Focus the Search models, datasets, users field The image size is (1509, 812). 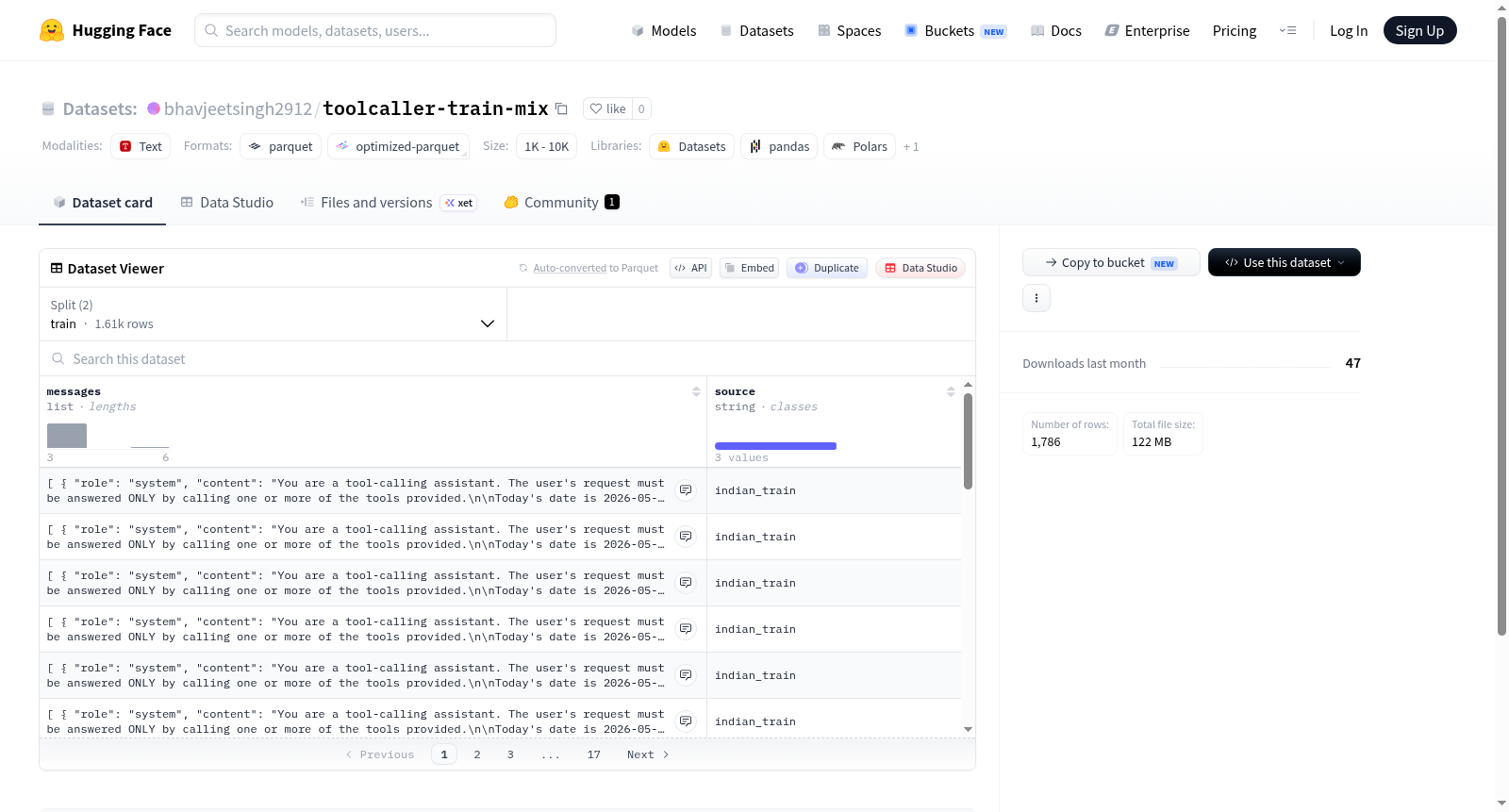375,30
